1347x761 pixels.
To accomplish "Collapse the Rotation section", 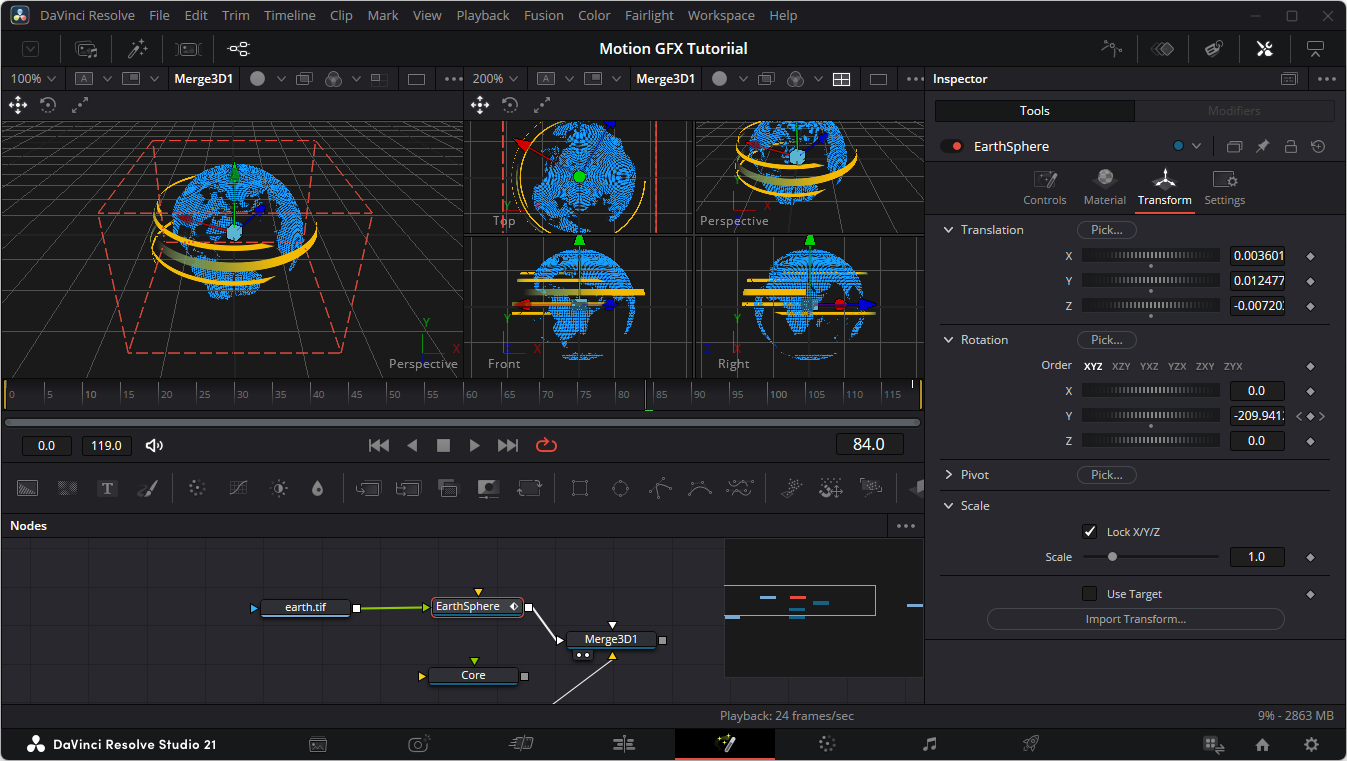I will click(949, 340).
